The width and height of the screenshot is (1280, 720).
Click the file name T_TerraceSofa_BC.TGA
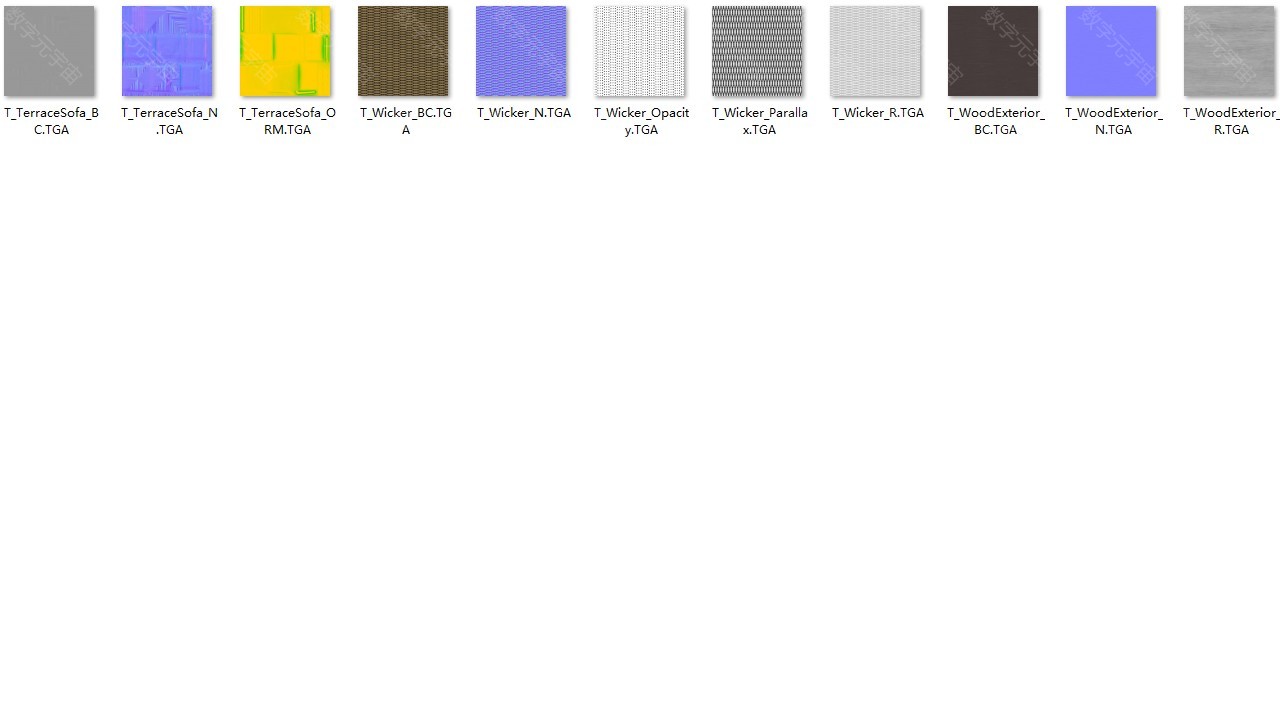pos(51,121)
